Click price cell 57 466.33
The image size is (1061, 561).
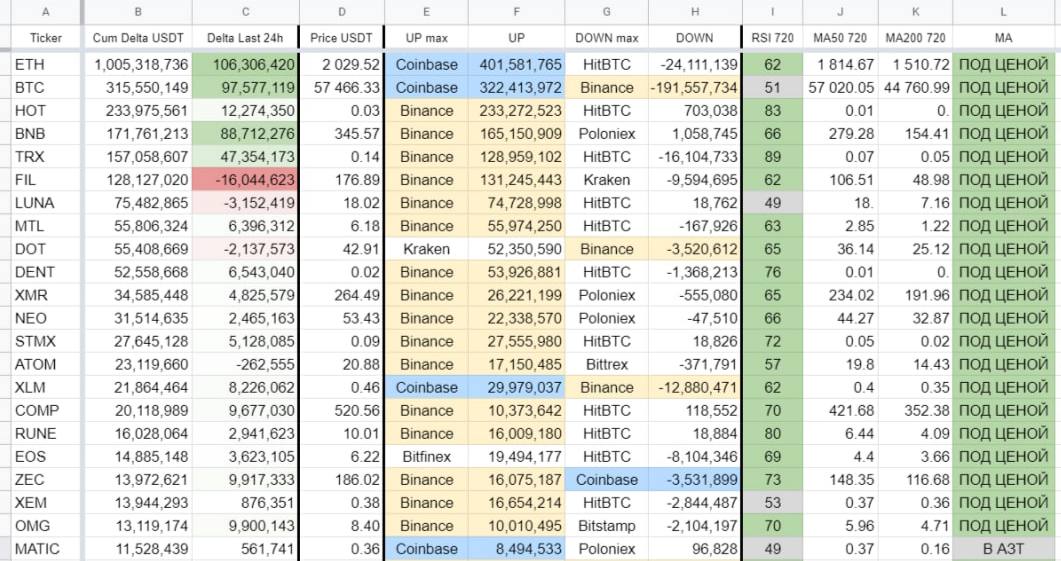[341, 88]
